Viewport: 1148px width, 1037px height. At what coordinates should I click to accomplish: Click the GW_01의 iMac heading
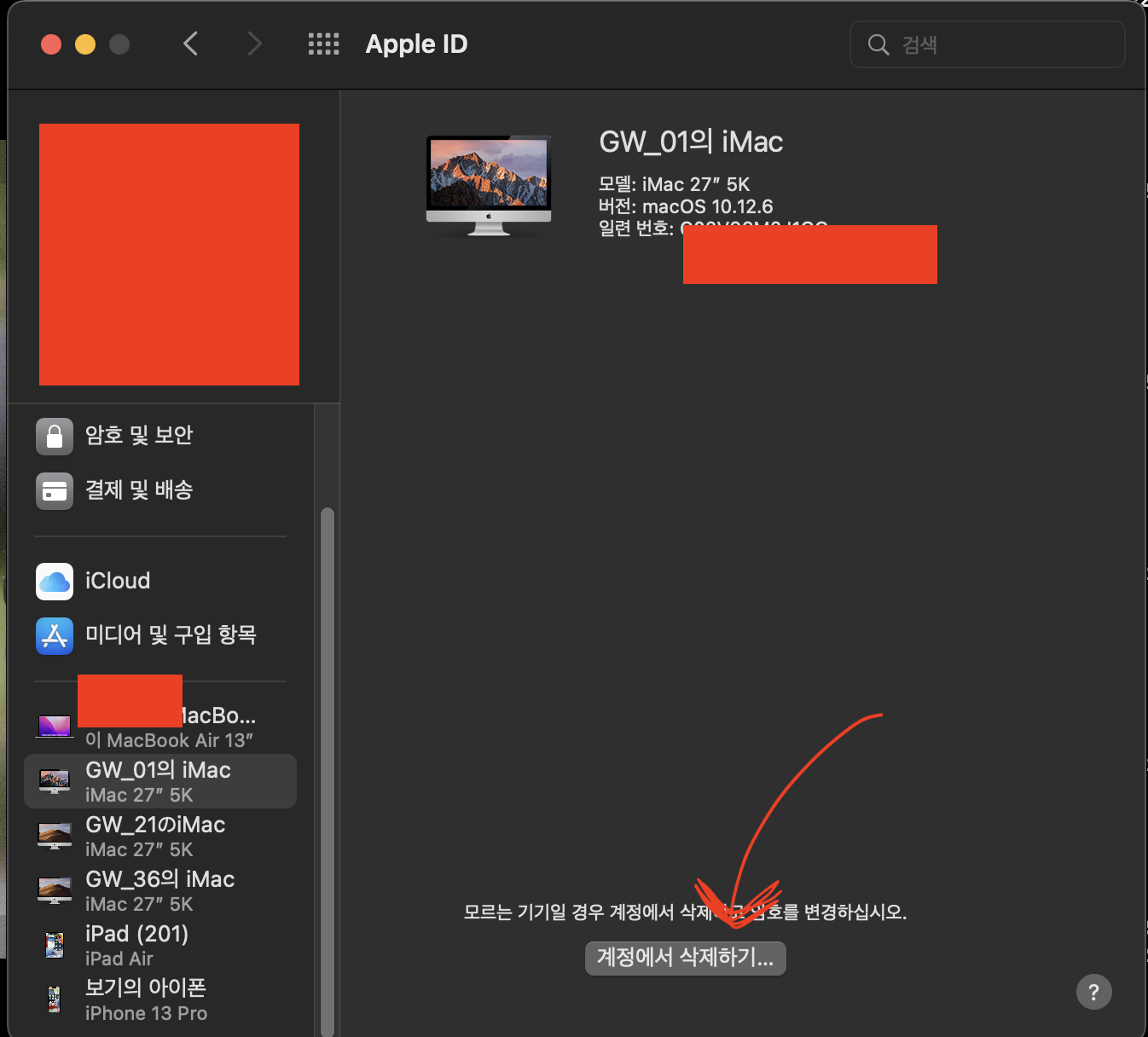point(691,142)
